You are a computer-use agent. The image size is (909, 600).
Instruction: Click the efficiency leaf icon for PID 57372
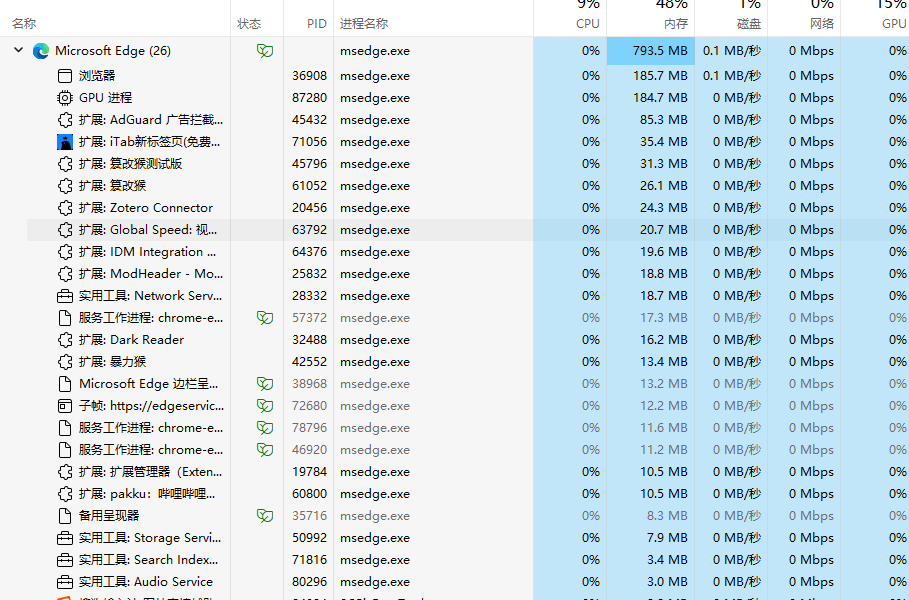point(265,318)
